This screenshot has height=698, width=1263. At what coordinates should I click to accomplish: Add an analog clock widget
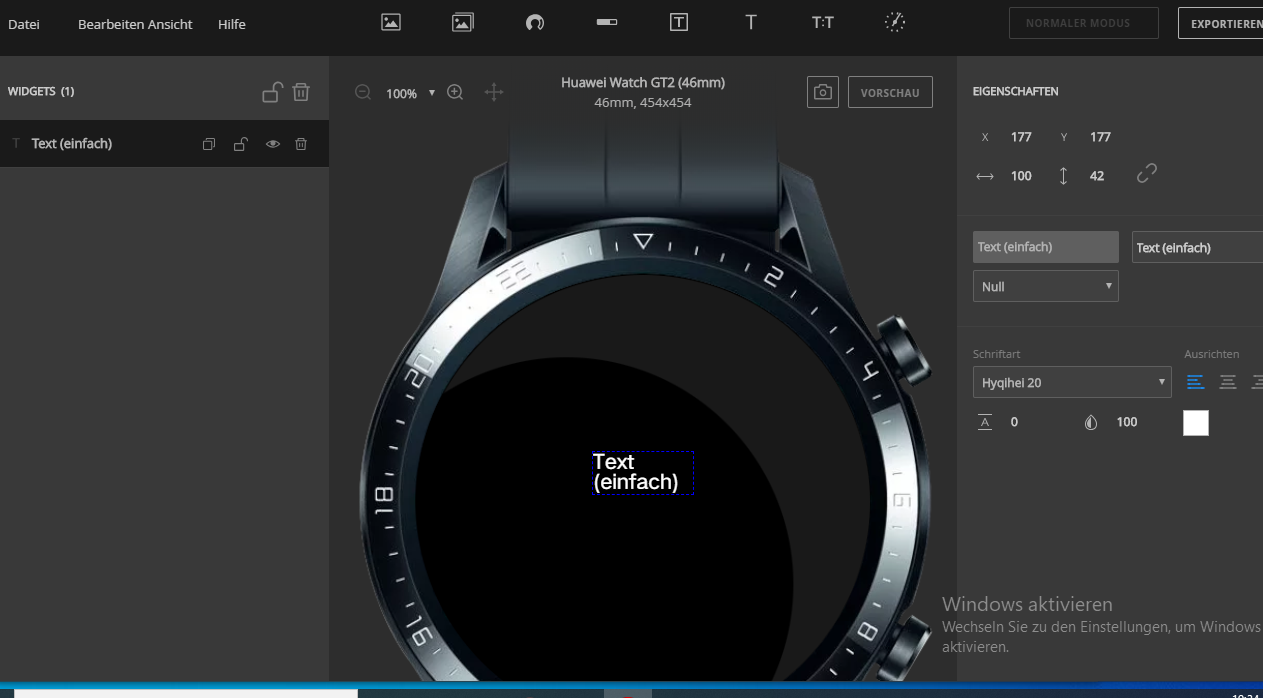pyautogui.click(x=895, y=22)
